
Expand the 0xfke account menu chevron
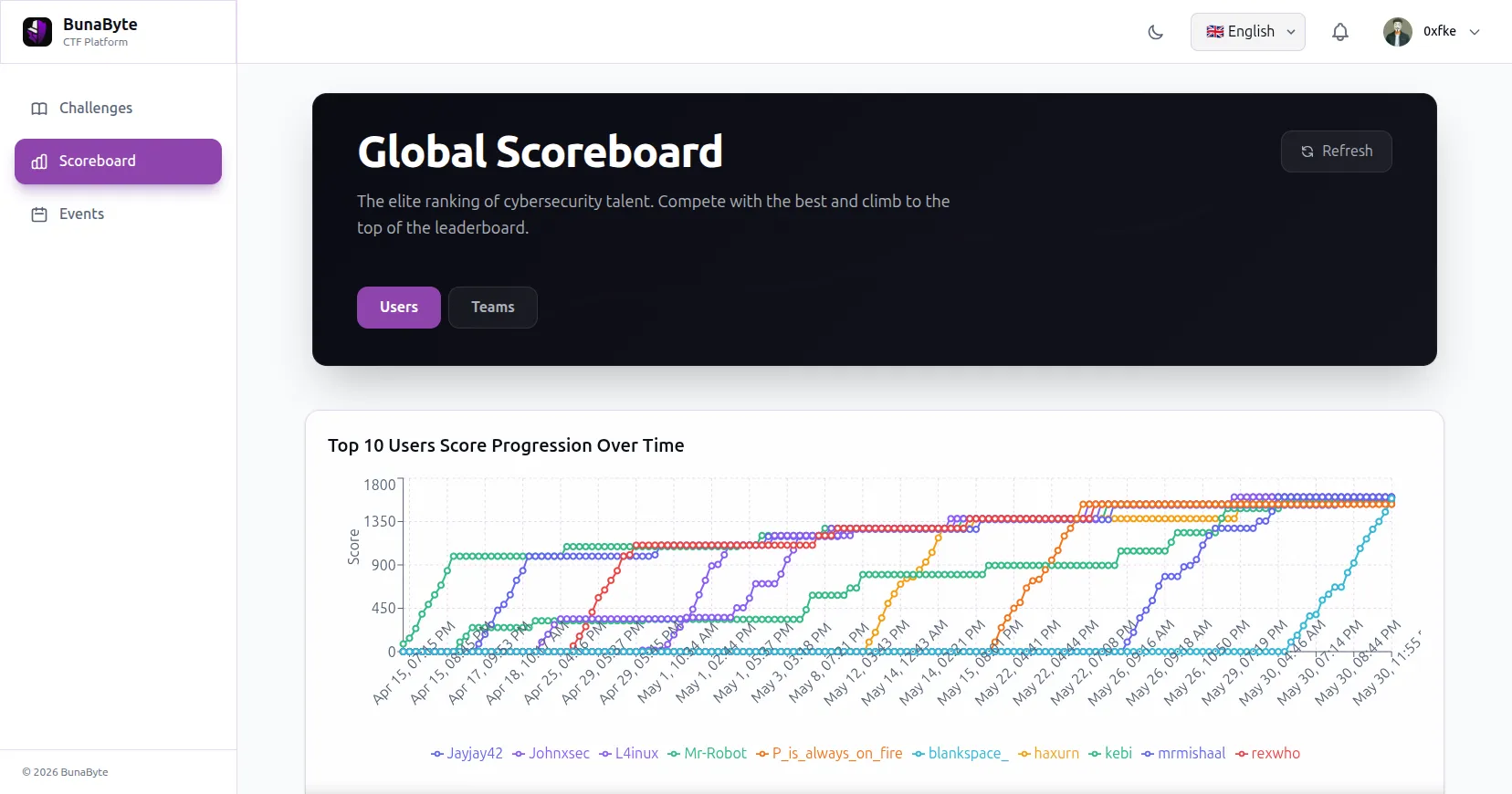click(x=1475, y=32)
